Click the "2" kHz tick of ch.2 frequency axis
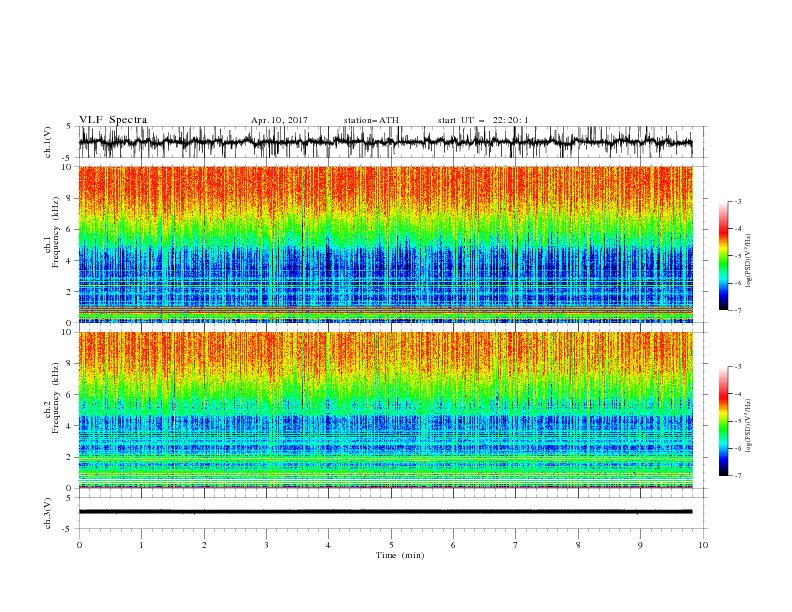The height and width of the screenshot is (612, 792). click(69, 457)
